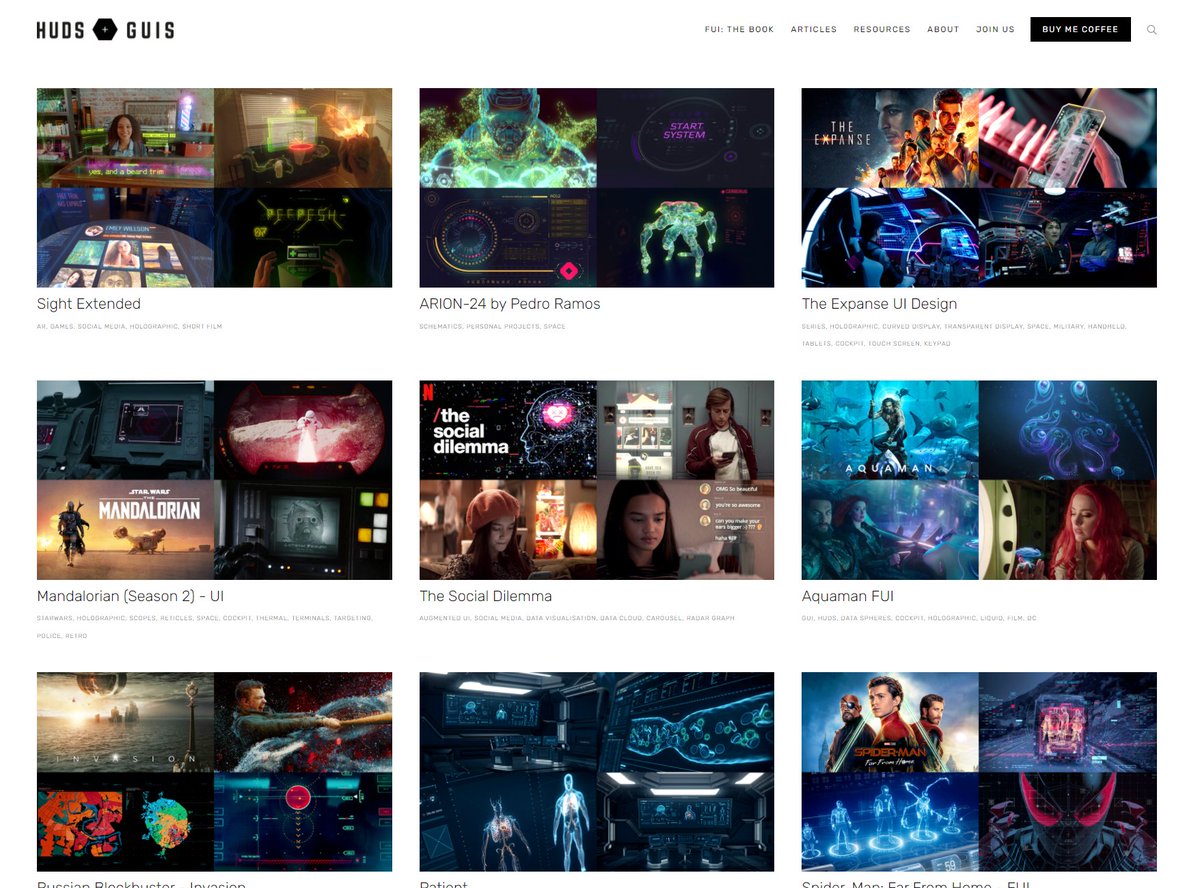Click the Space tag under ARION-24
Image resolution: width=1200 pixels, height=888 pixels.
click(555, 326)
